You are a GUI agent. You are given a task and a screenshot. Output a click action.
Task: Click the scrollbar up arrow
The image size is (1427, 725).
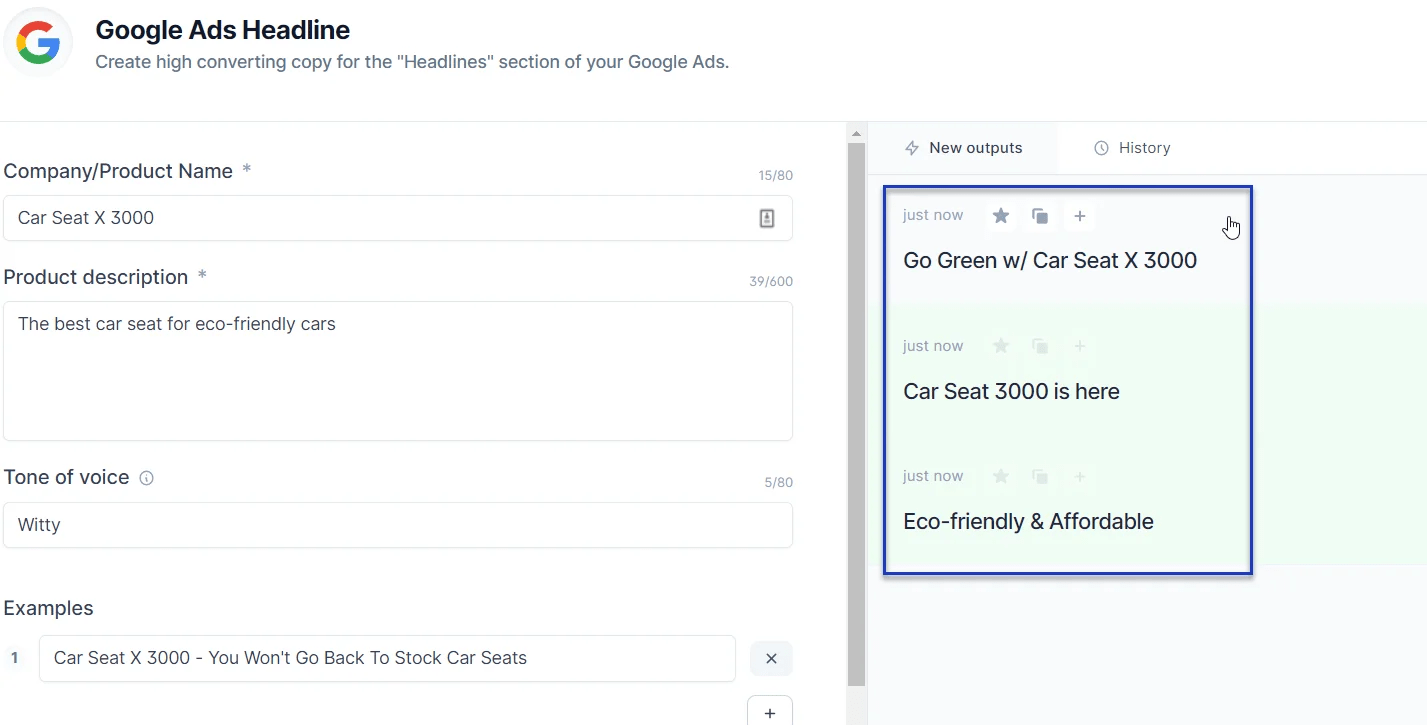(856, 133)
